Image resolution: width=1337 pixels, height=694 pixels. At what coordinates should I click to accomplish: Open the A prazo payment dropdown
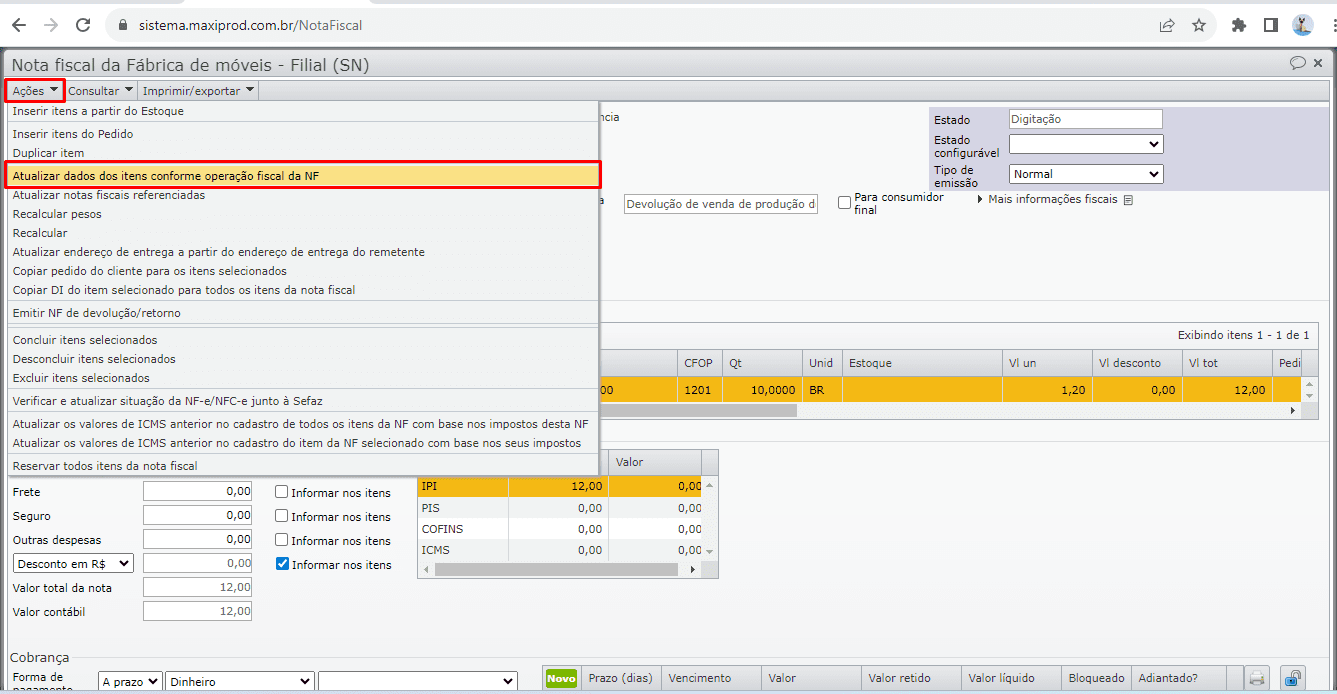pos(130,681)
